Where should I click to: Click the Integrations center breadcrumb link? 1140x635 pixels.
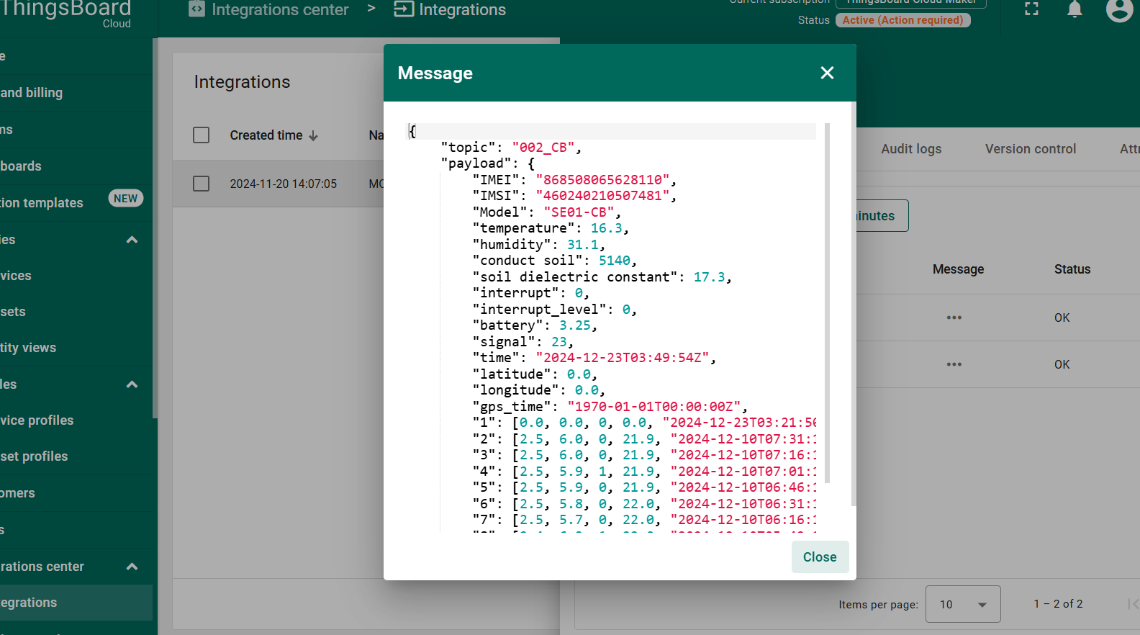point(280,9)
